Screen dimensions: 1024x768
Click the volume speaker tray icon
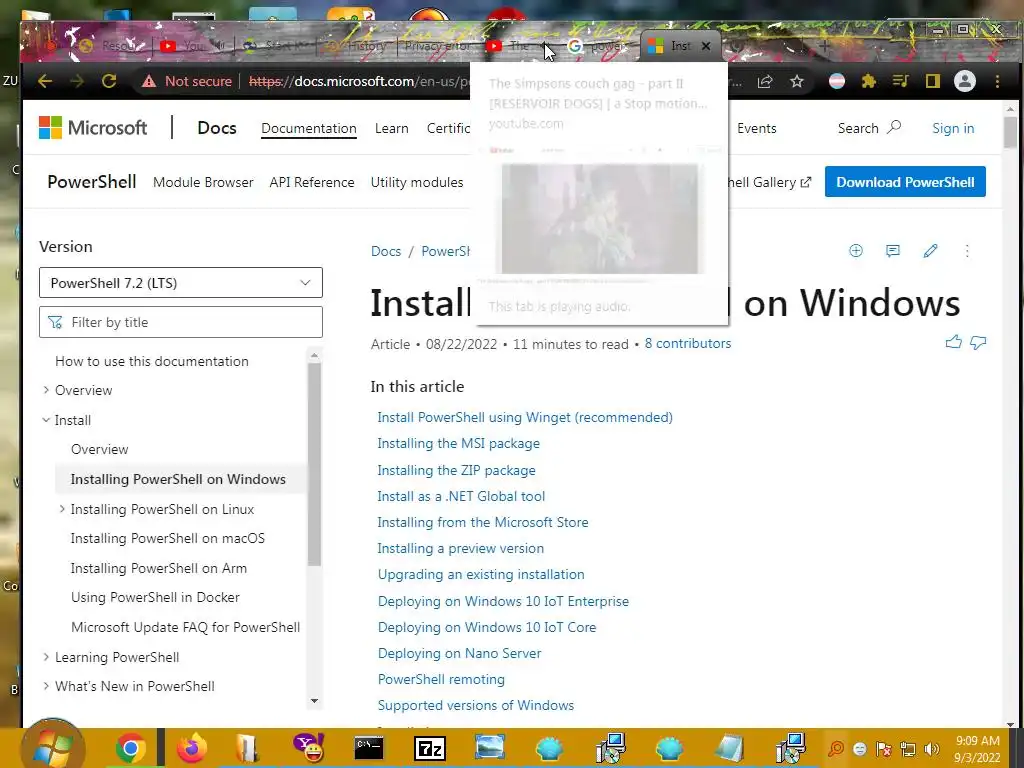(x=932, y=749)
